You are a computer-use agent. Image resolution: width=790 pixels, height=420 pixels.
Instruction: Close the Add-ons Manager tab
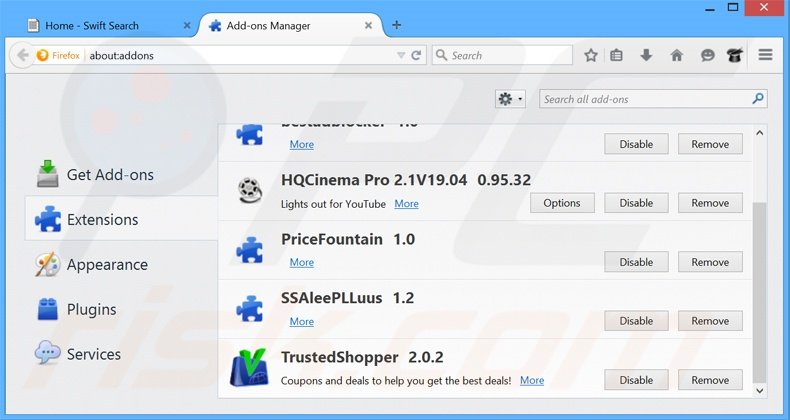[x=368, y=25]
